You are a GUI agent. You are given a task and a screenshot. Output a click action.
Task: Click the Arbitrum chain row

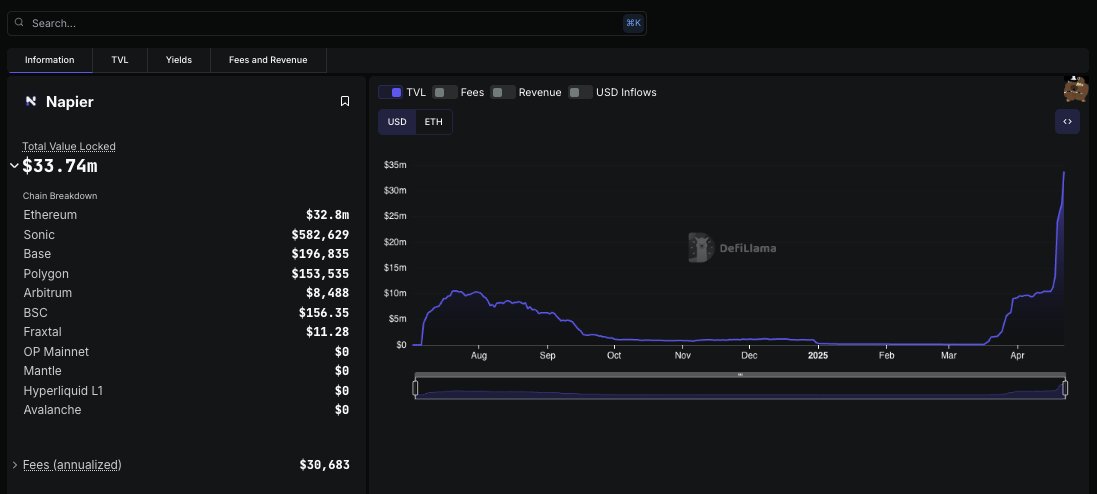(x=186, y=293)
